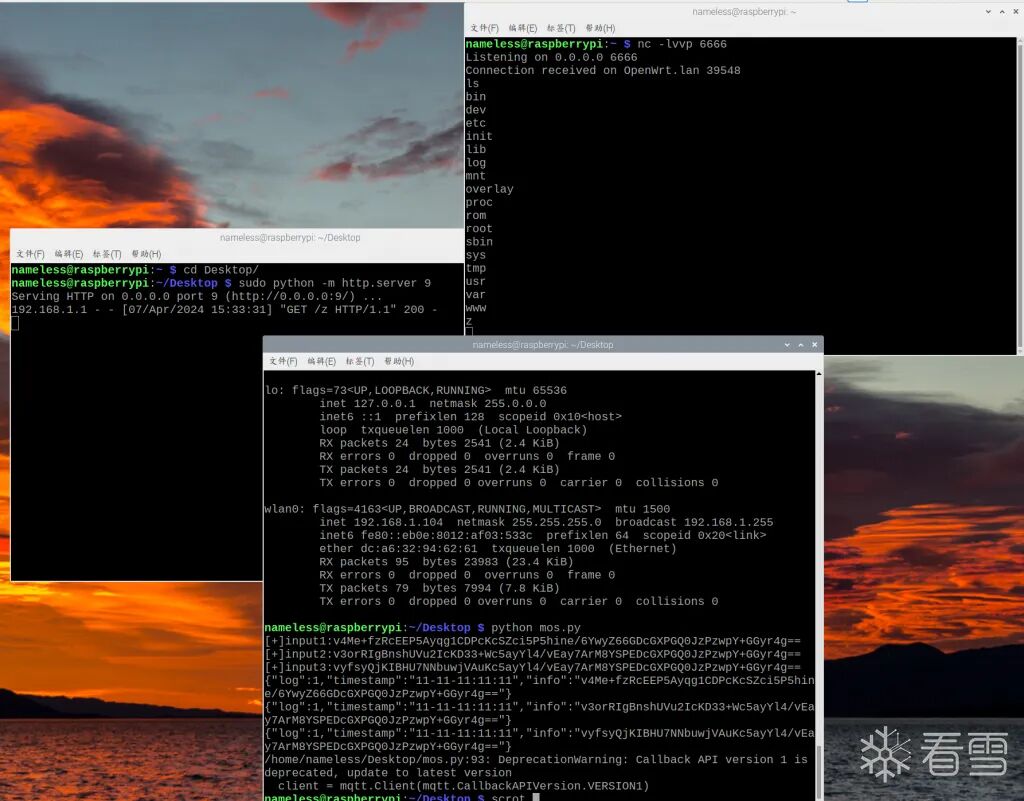
Task: Click 'Serving HTTP on 0.0.0.0 port 9' line
Action: click(197, 296)
